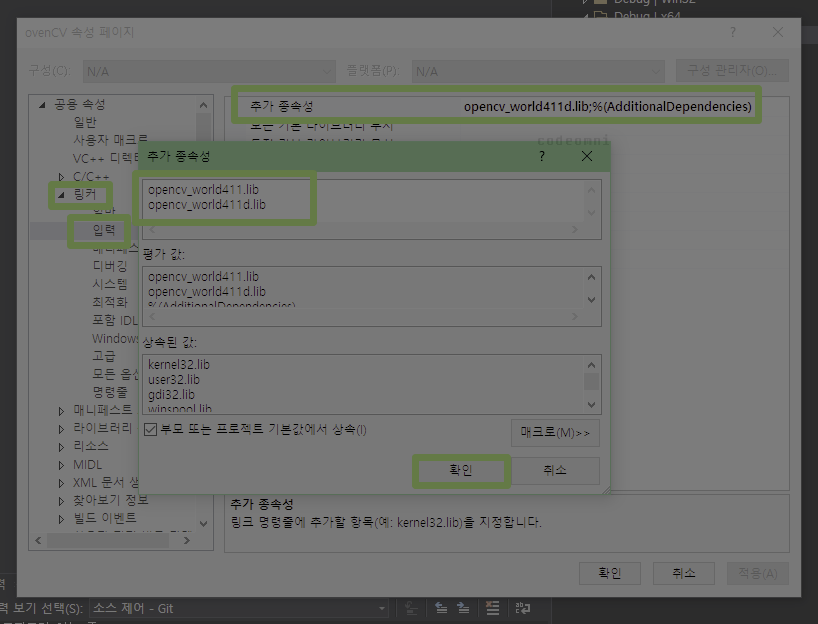Click up arrow of property tree scrollbar

click(203, 105)
